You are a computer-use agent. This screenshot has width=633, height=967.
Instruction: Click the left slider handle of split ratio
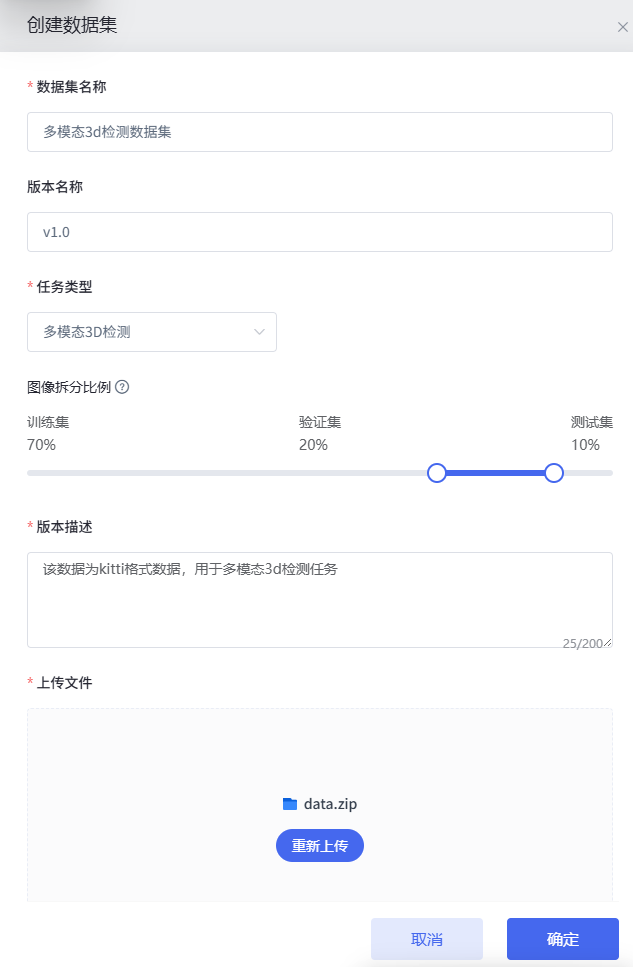437,473
